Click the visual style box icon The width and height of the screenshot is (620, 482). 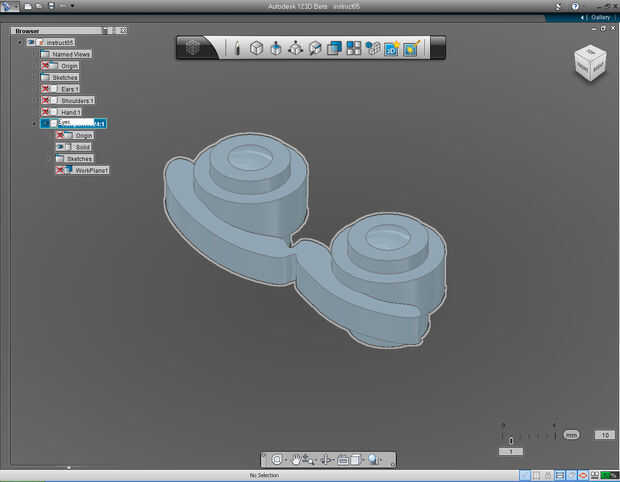tap(355, 459)
